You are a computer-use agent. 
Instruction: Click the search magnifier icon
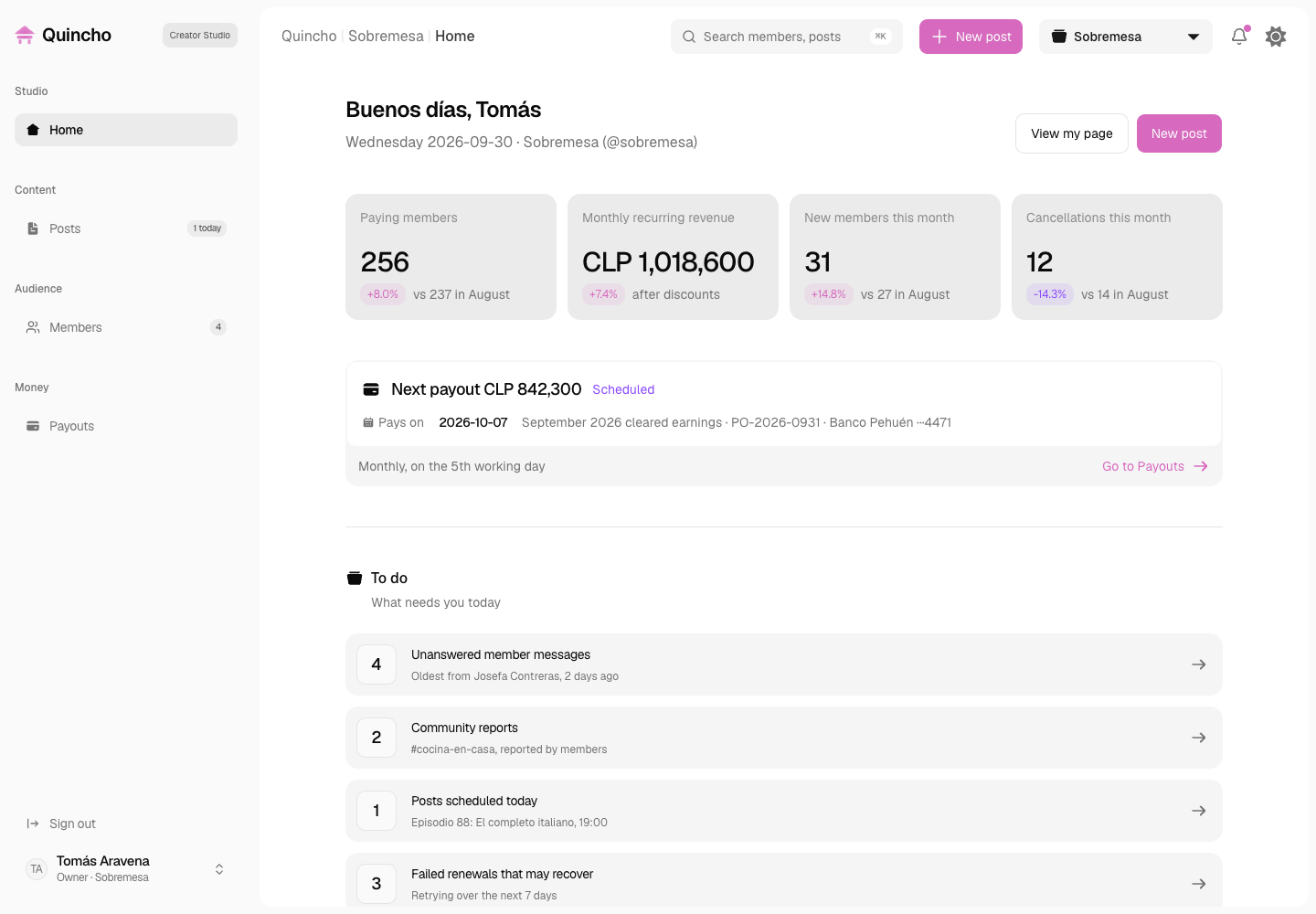coord(689,37)
